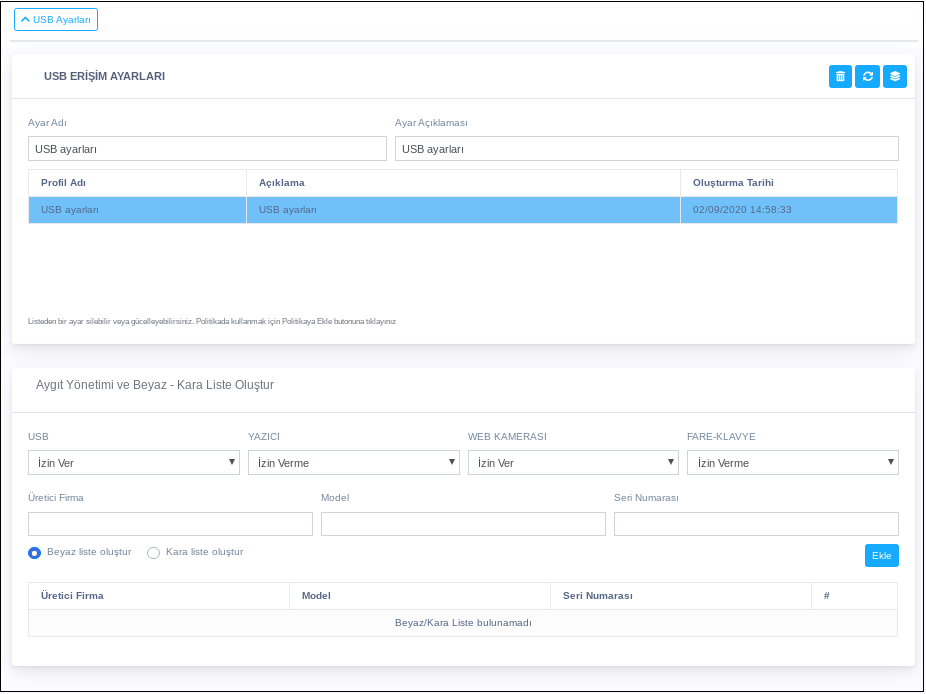Click the layers add-to-policy icon
The width and height of the screenshot is (926, 694).
pos(895,76)
